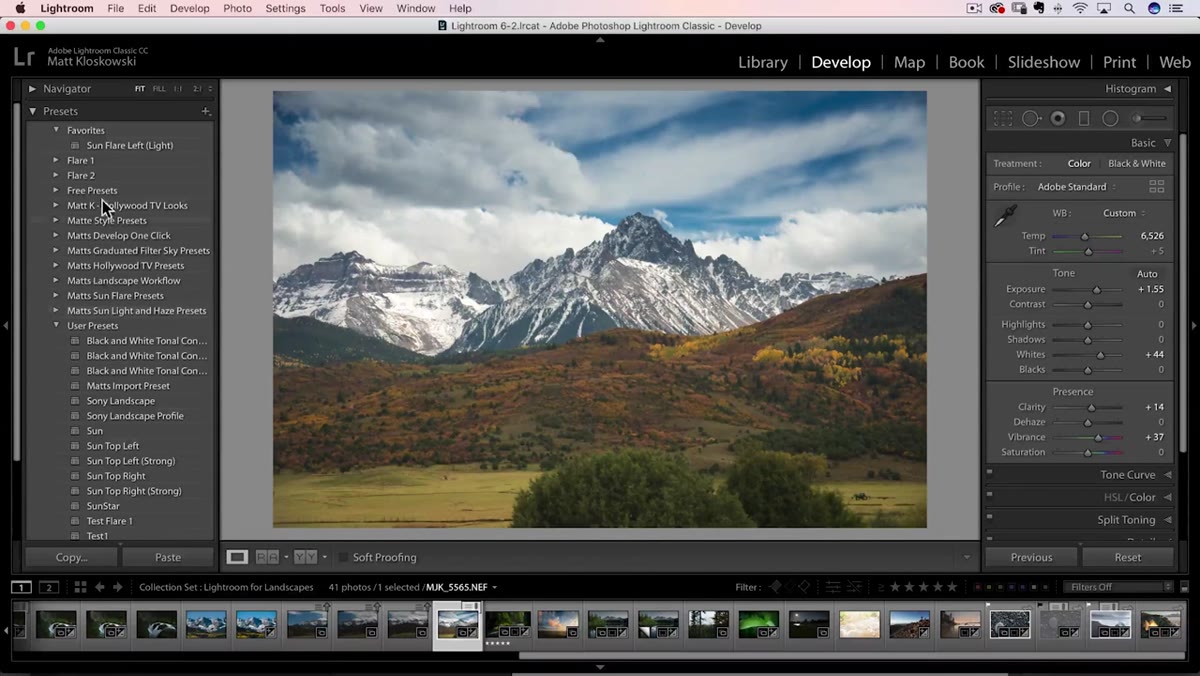Image resolution: width=1200 pixels, height=676 pixels.
Task: Toggle the HSL / Color panel switch
Action: click(x=990, y=496)
